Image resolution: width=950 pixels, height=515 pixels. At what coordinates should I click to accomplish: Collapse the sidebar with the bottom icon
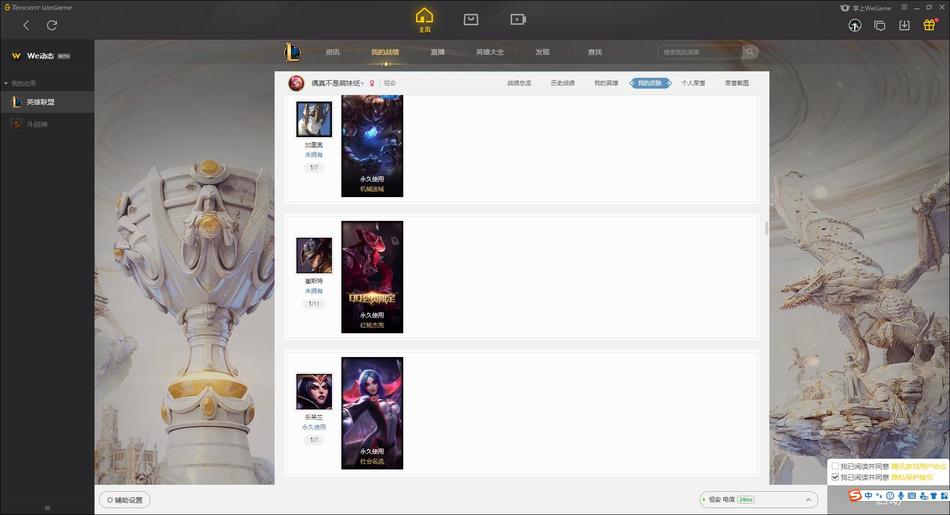47,508
